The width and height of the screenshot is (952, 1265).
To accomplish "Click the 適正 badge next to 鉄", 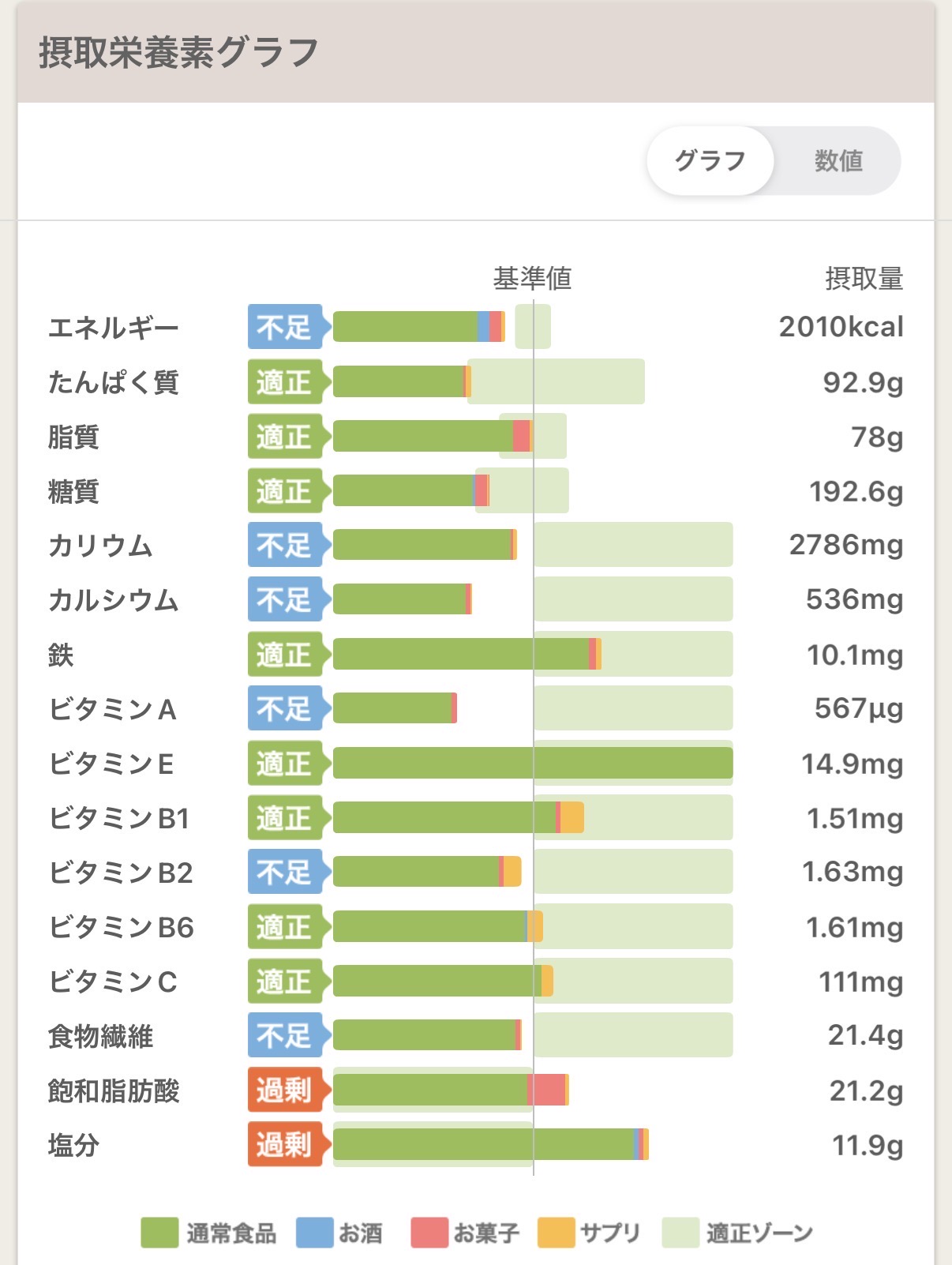I will (x=284, y=655).
